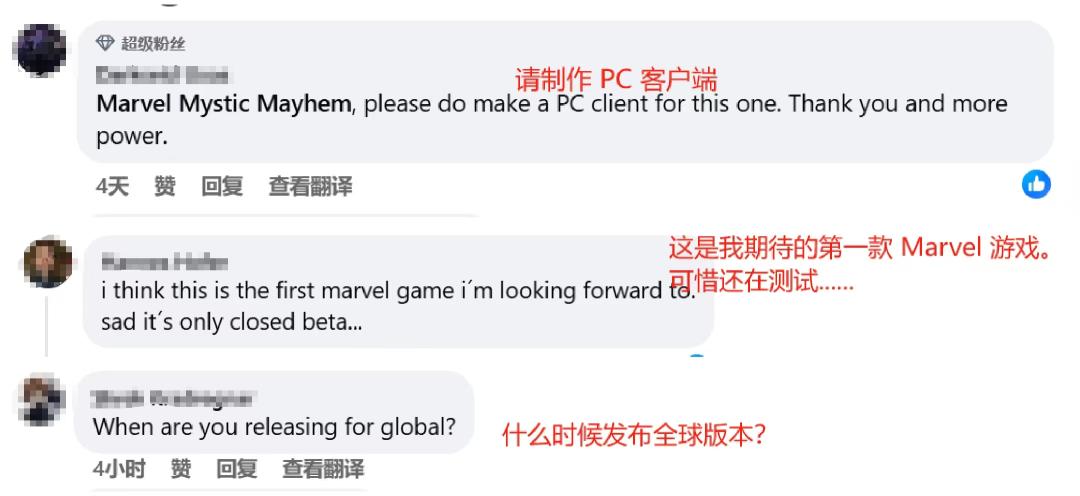Like the PC client comment with 赞
Image resolution: width=1080 pixels, height=496 pixels.
pos(165,186)
